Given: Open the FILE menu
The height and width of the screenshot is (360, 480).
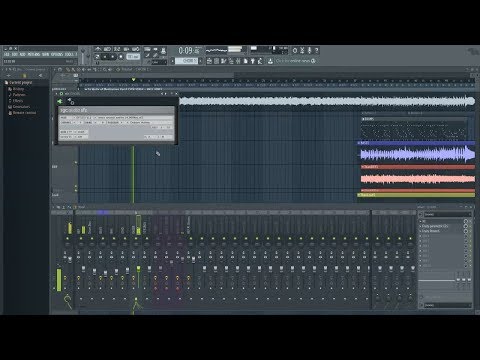Looking at the screenshot, I should (7, 54).
